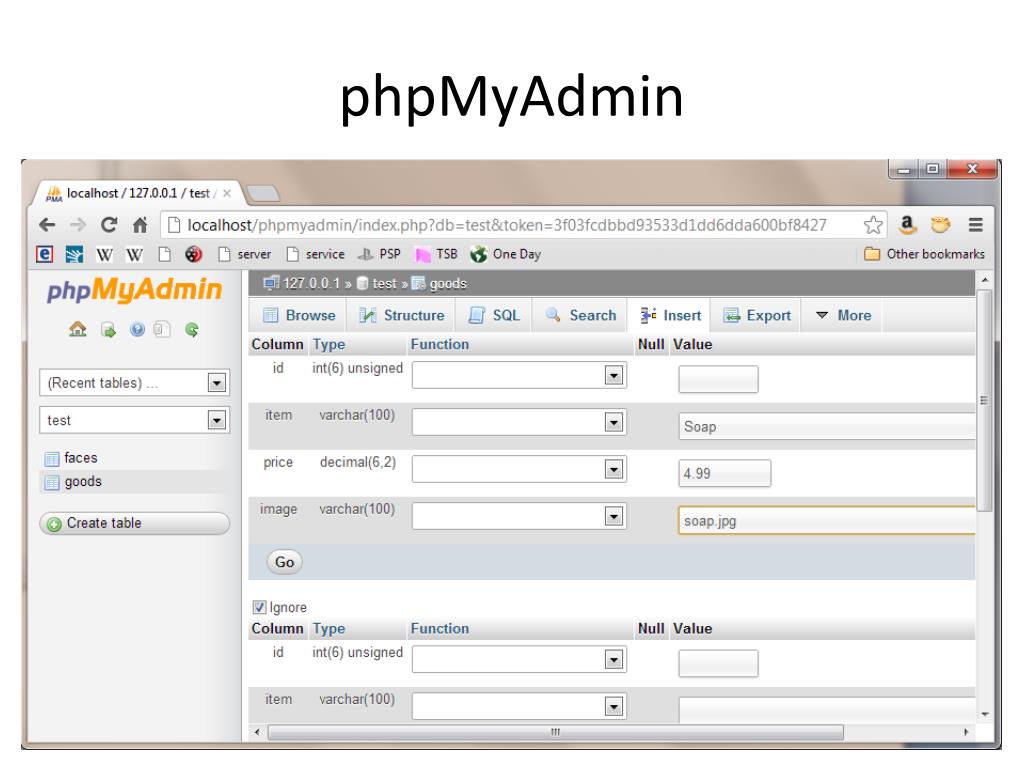Open the second Wikipedia W bookmark
The width and height of the screenshot is (1024, 768).
[135, 255]
